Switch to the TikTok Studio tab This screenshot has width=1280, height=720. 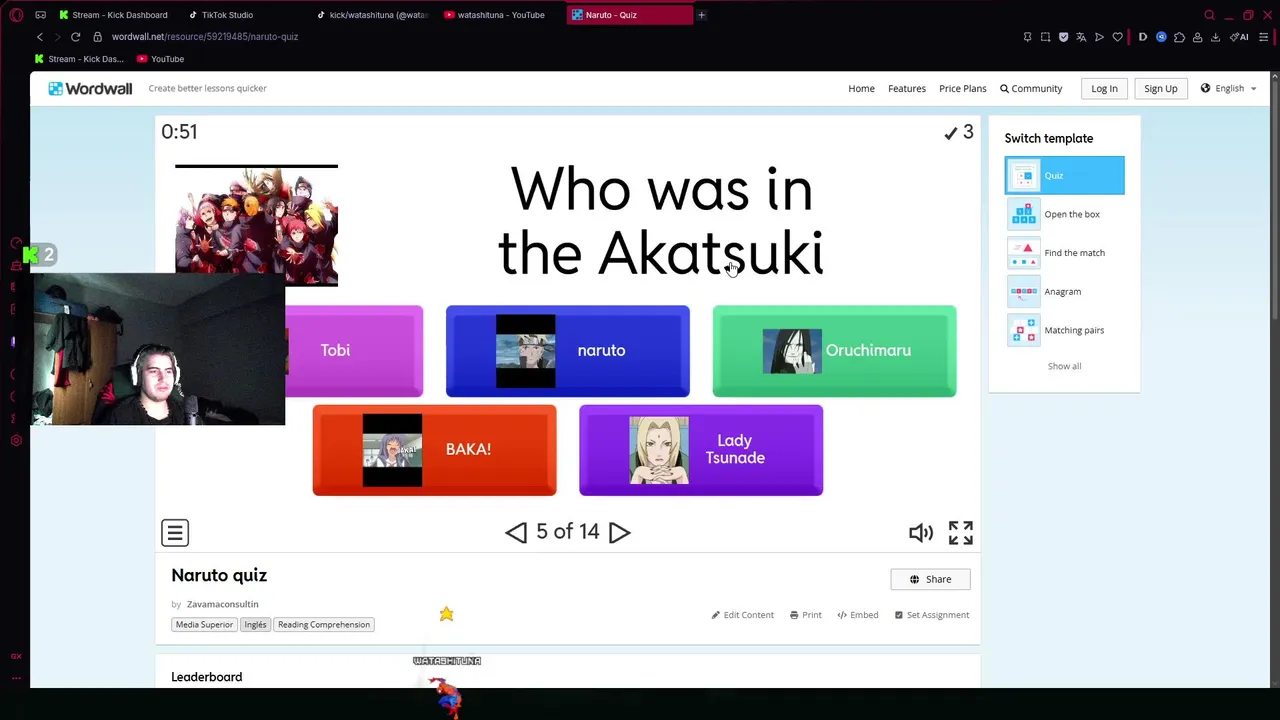coord(220,15)
